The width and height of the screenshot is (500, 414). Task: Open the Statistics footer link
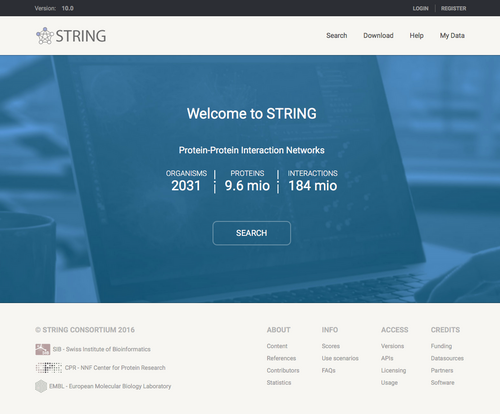(279, 383)
